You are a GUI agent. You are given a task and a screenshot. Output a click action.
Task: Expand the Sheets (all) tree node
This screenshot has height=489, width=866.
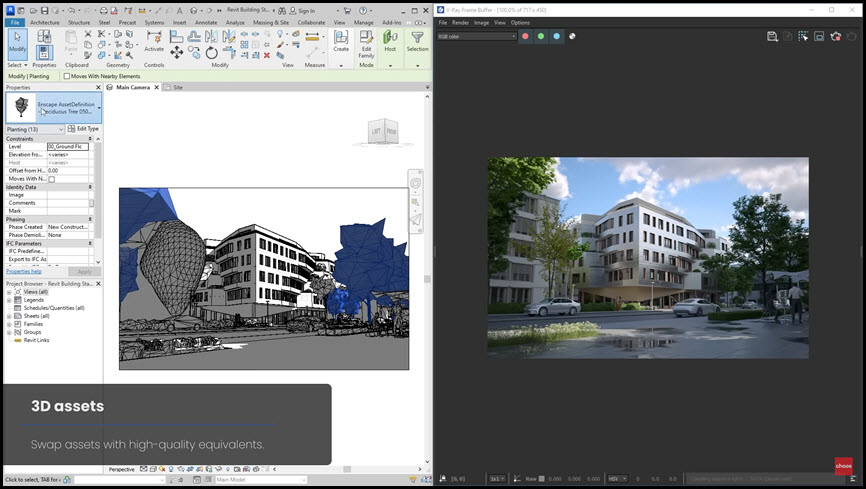tap(9, 316)
